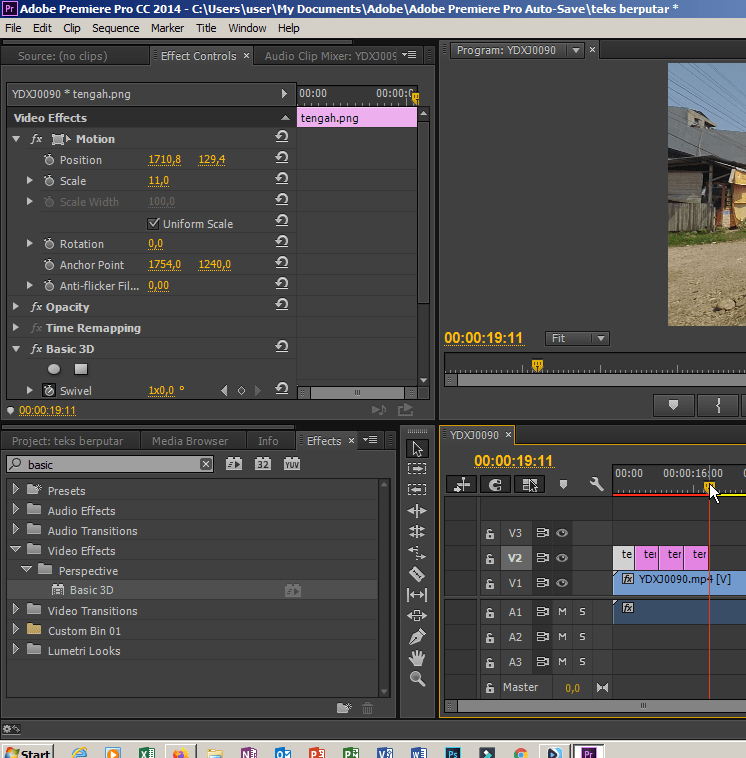Hide track V3 output eye
746x758 pixels.
tap(562, 533)
